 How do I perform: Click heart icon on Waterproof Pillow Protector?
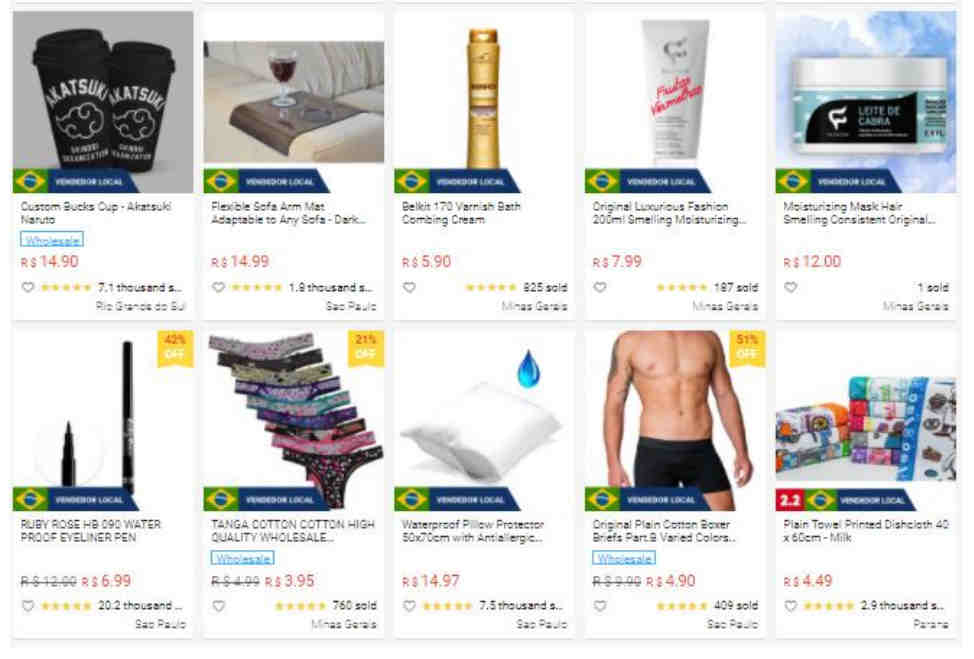pos(409,606)
